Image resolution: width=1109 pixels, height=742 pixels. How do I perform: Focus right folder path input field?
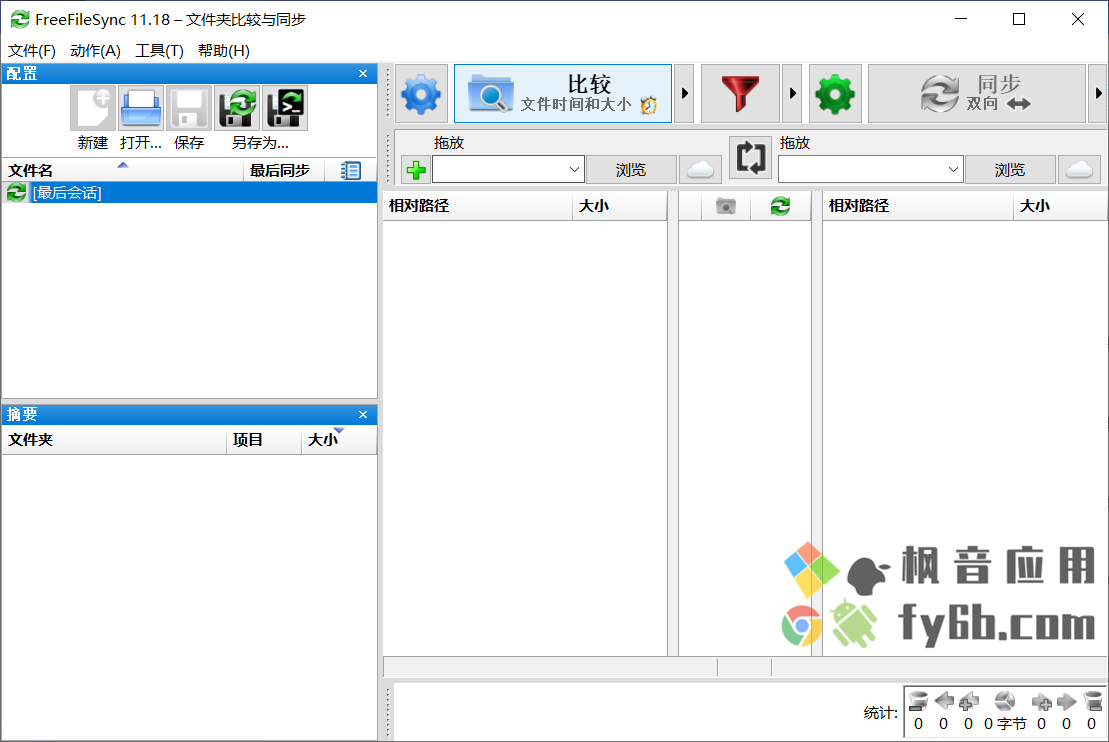click(861, 170)
